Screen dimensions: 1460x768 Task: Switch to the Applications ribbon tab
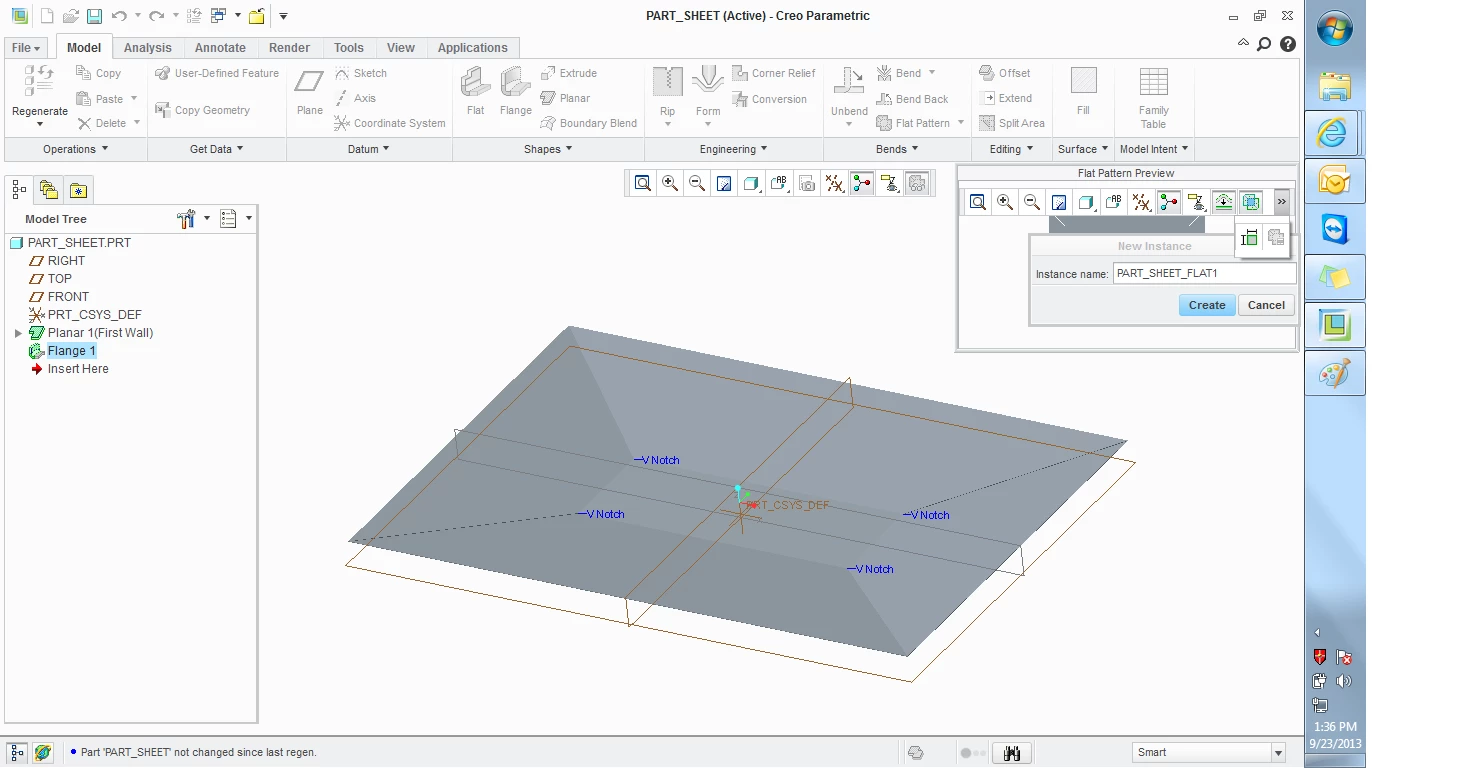[473, 48]
